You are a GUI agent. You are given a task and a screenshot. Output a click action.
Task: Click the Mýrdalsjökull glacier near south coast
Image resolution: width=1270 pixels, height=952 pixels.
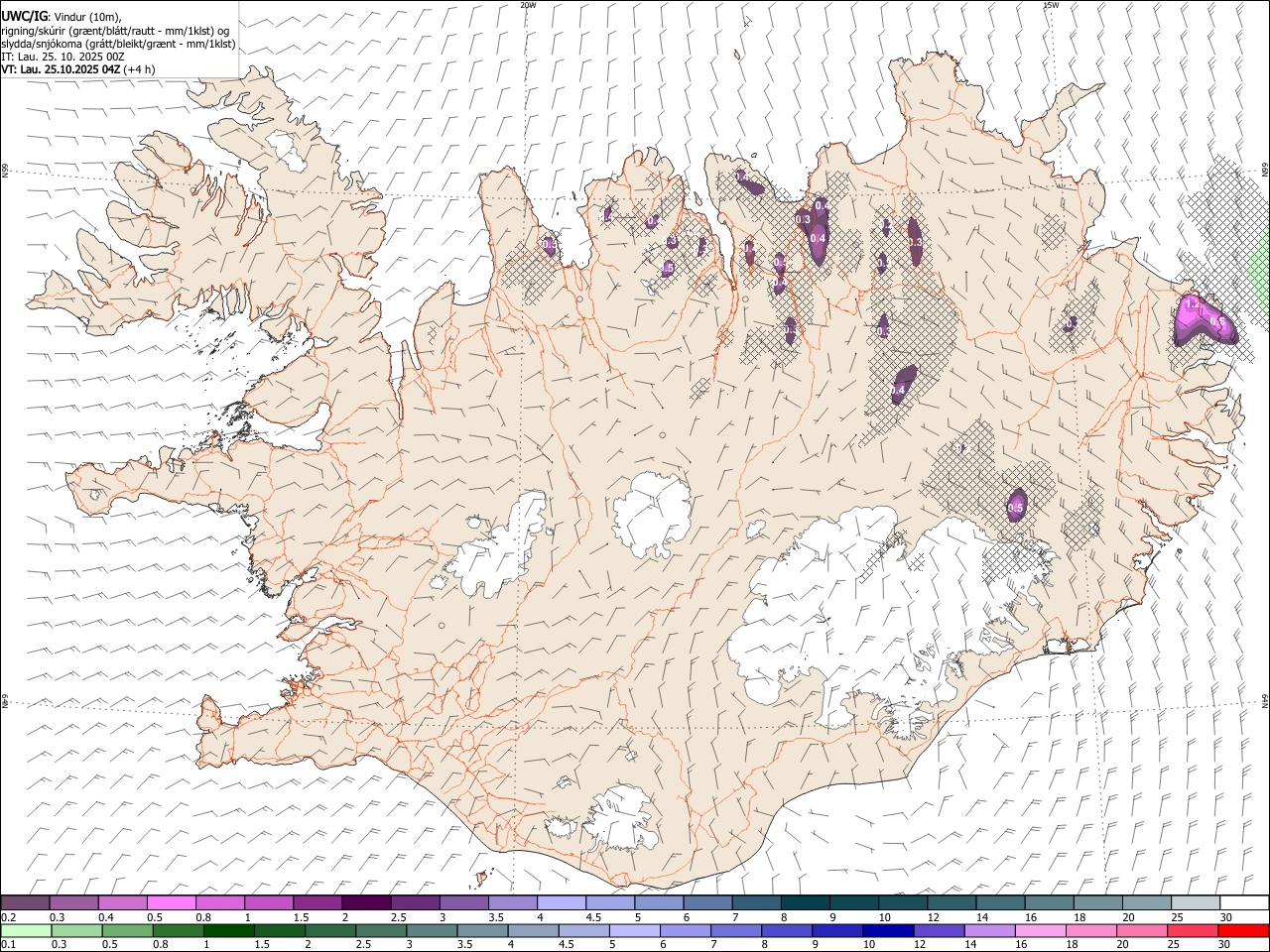pyautogui.click(x=622, y=821)
